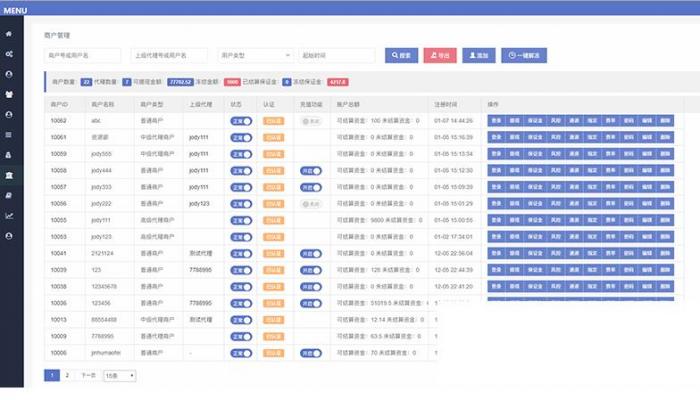Open the home icon in the sidebar

[x=9, y=34]
